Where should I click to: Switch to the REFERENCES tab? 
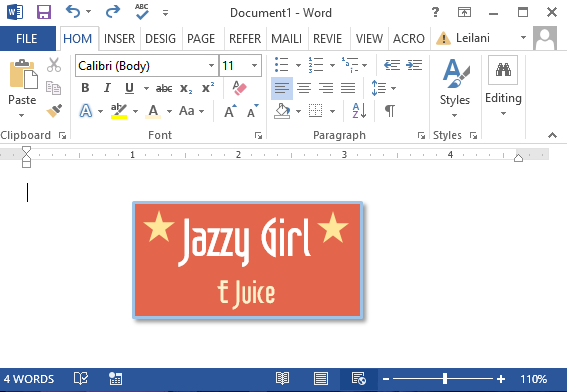[x=245, y=38]
